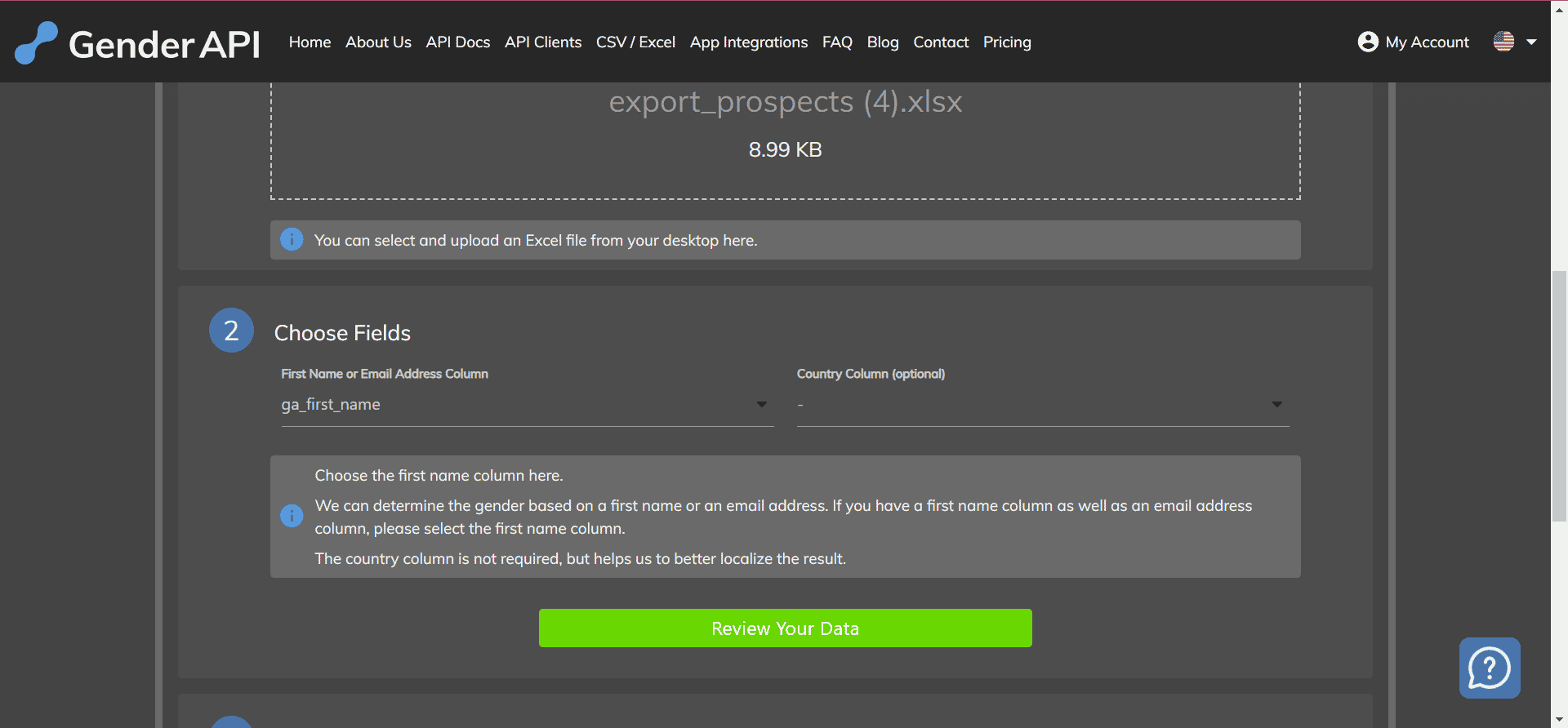Go to the Home page
This screenshot has width=1568, height=728.
310,42
